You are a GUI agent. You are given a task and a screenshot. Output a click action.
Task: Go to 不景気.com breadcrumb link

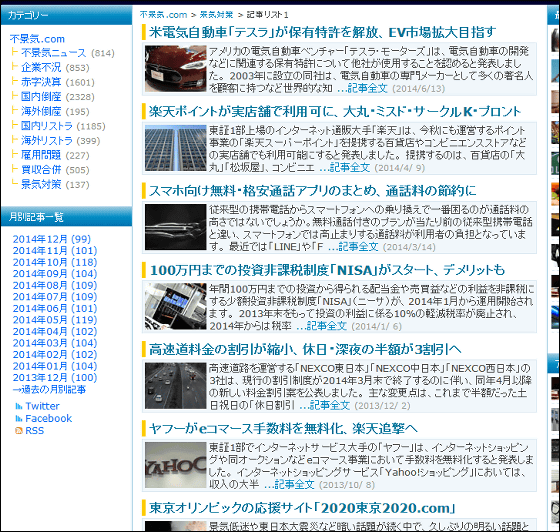(163, 15)
